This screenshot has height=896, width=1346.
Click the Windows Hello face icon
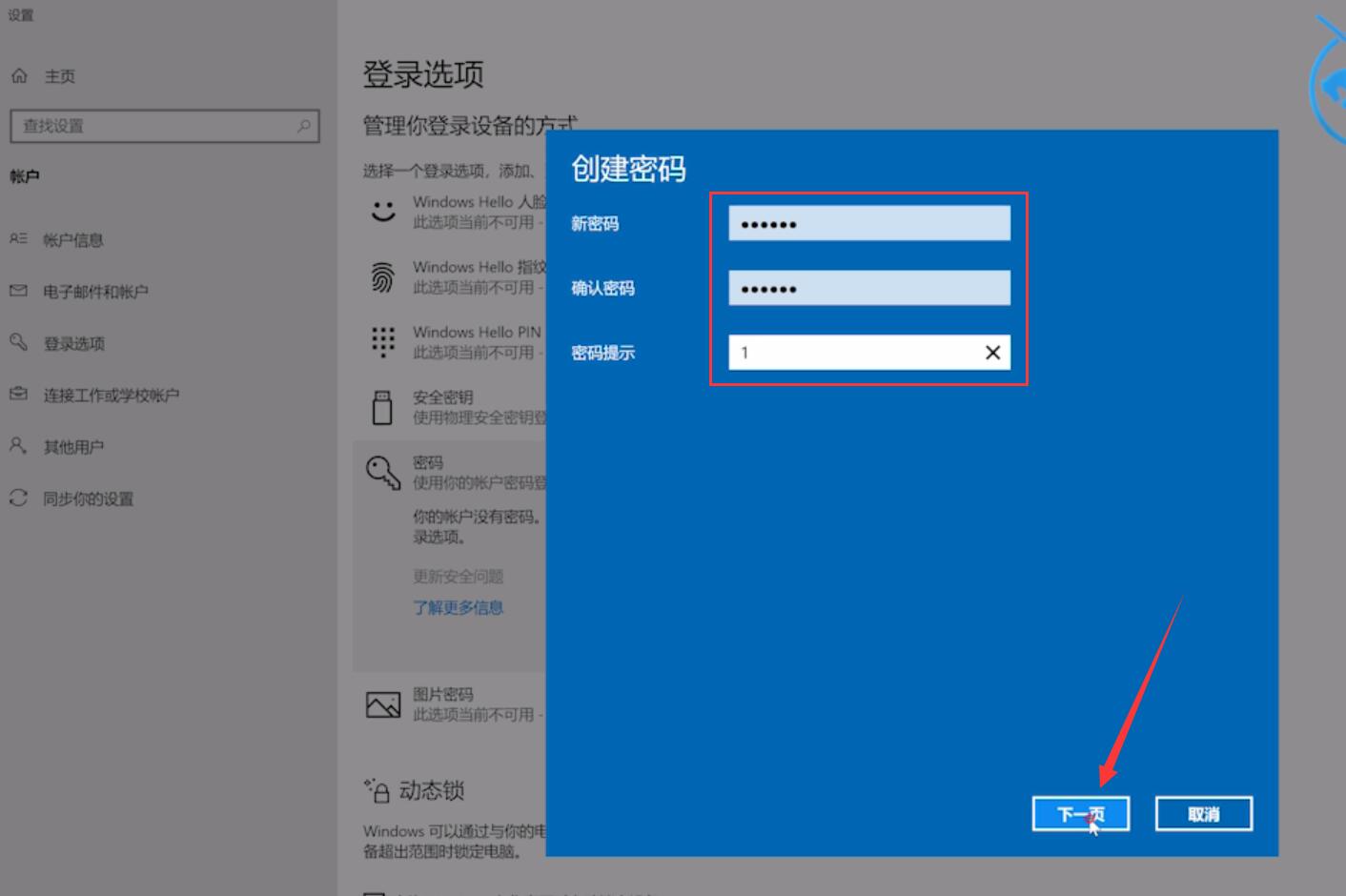(383, 212)
